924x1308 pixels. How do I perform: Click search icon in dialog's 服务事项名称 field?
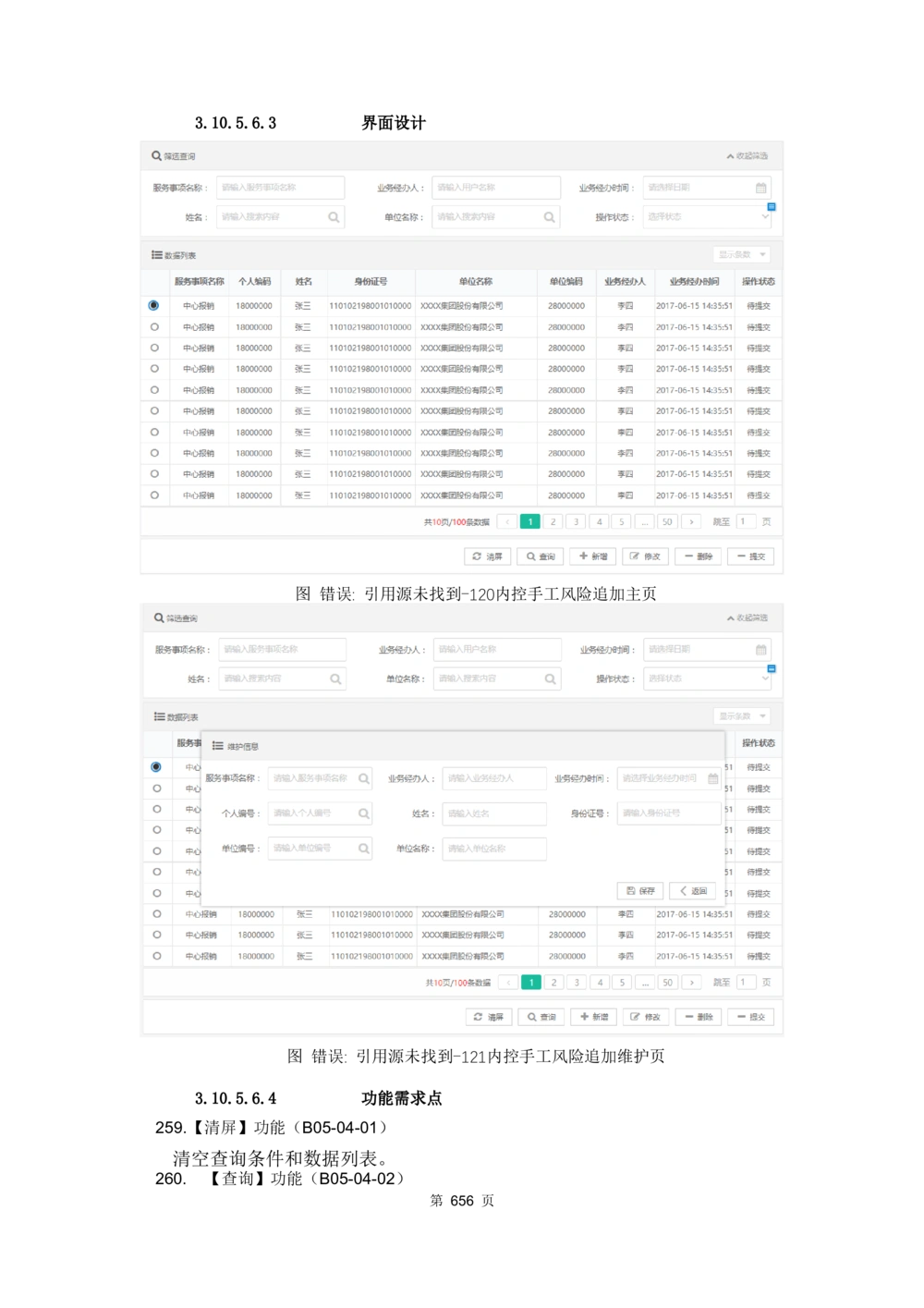coord(364,778)
